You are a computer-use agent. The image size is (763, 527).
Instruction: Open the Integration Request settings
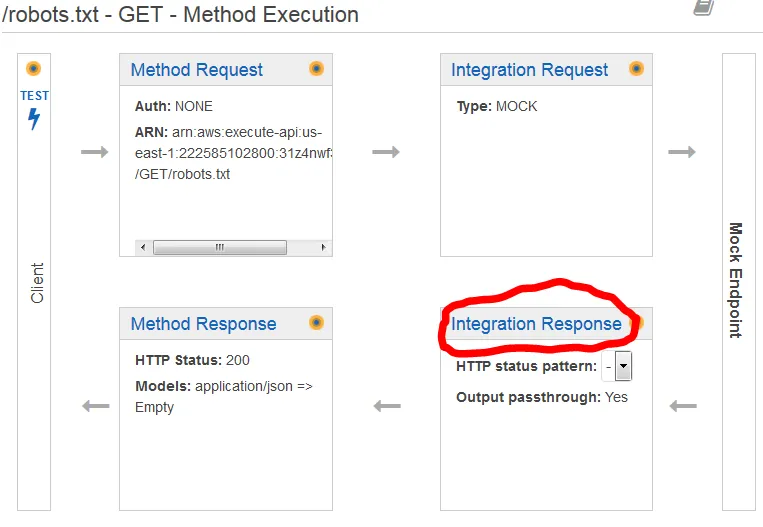click(529, 70)
